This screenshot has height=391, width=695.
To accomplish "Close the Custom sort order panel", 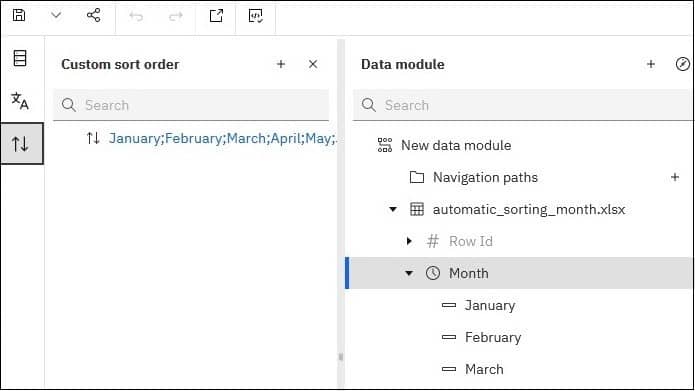I will (313, 64).
